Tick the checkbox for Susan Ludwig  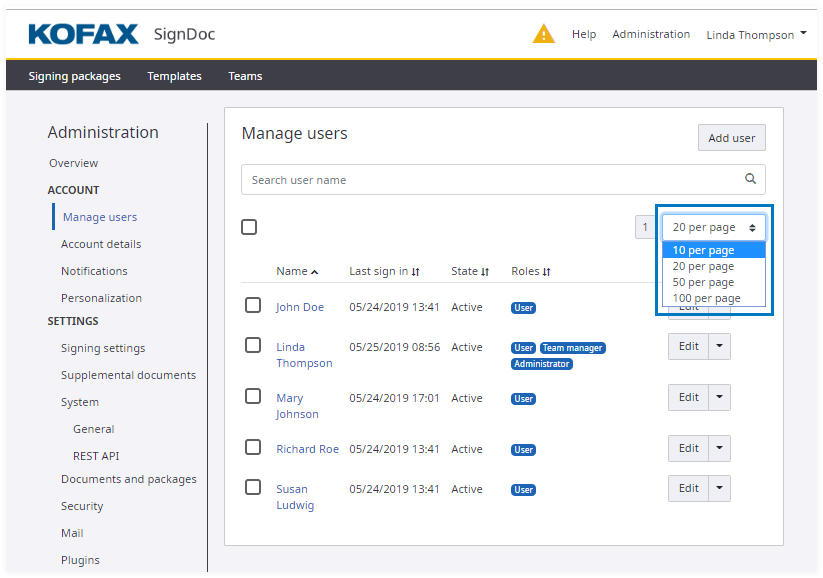[253, 487]
